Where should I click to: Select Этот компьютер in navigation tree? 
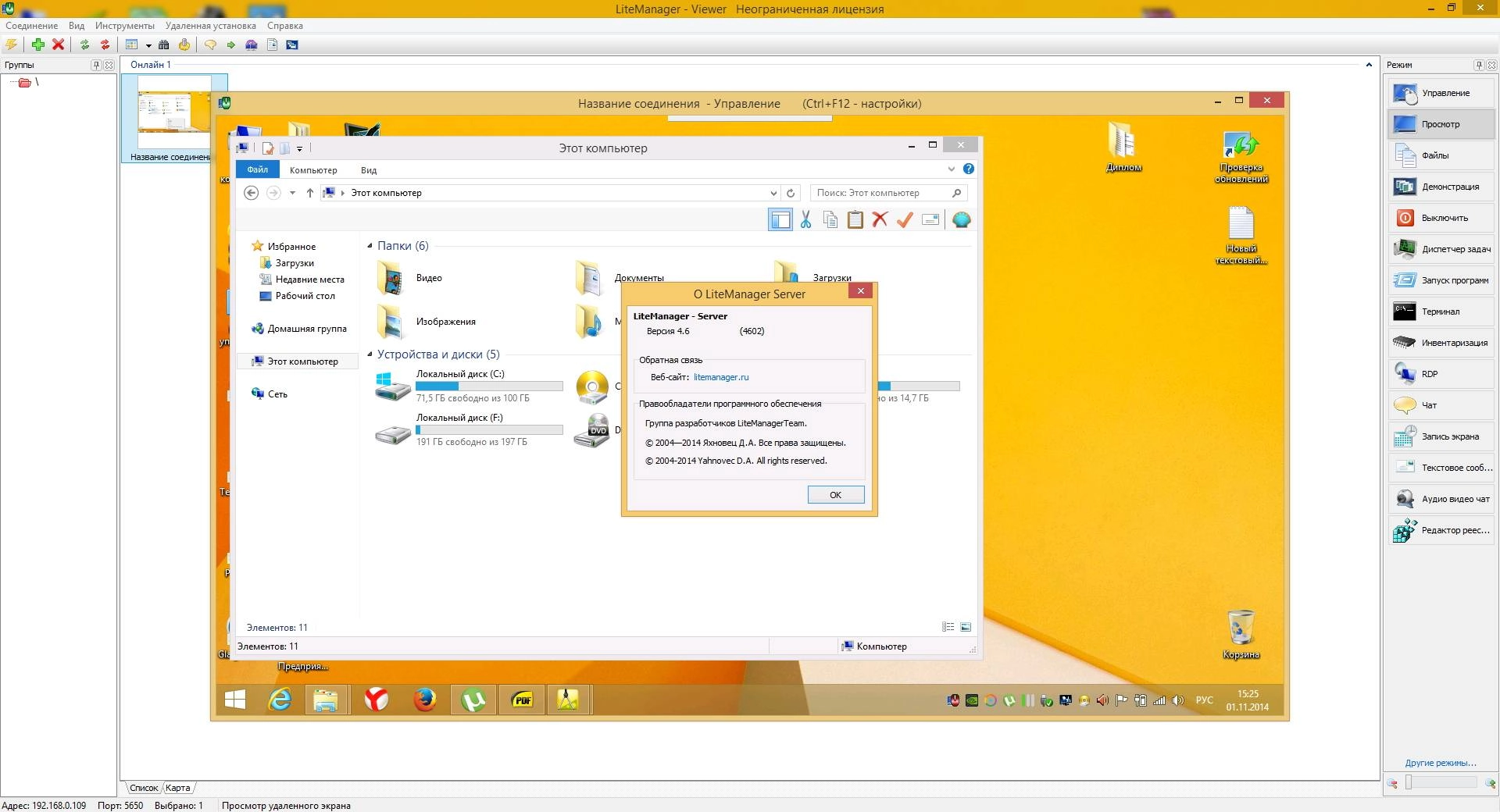click(298, 361)
